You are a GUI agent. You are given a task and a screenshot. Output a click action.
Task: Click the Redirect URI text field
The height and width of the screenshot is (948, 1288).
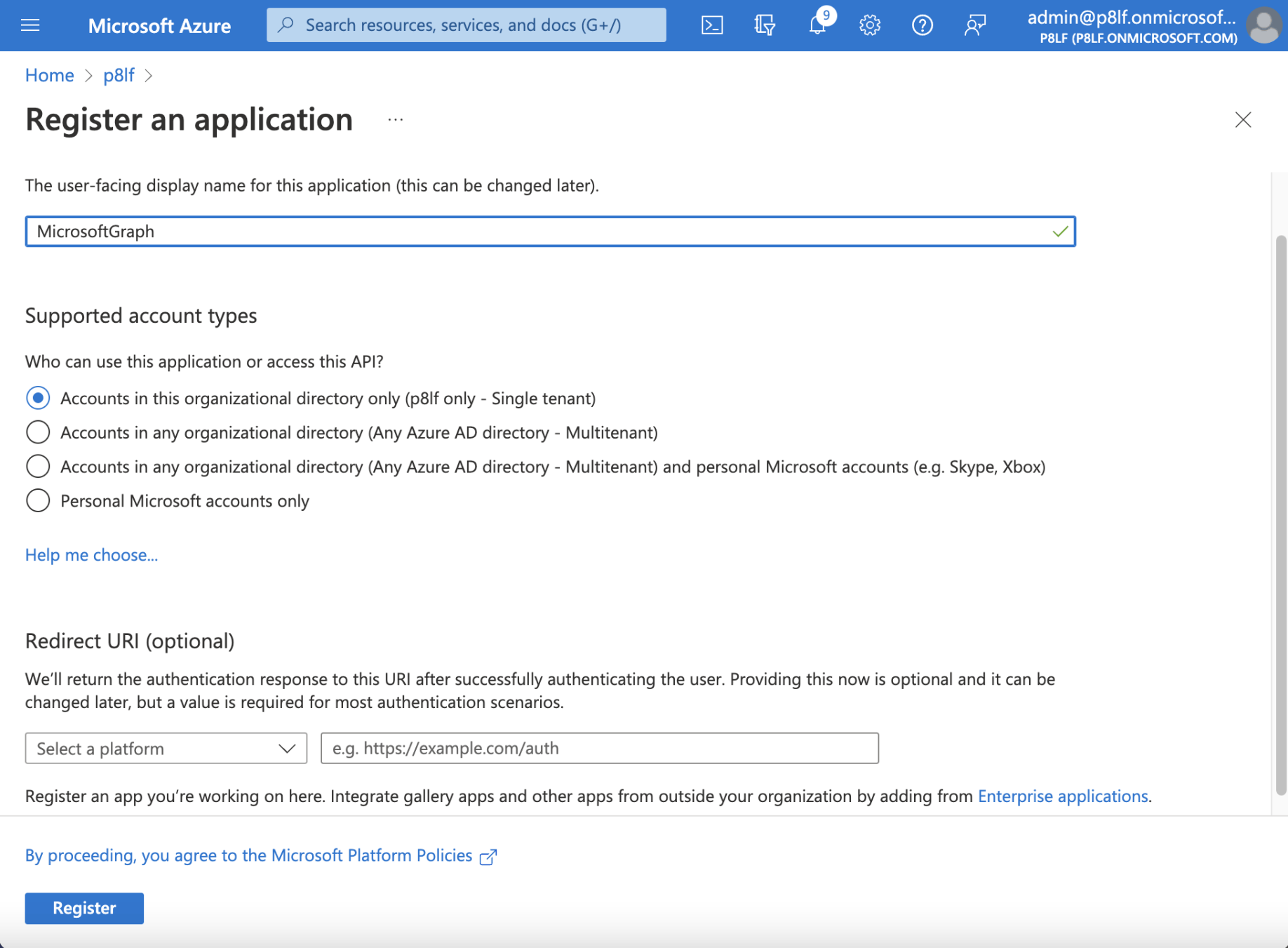(599, 748)
